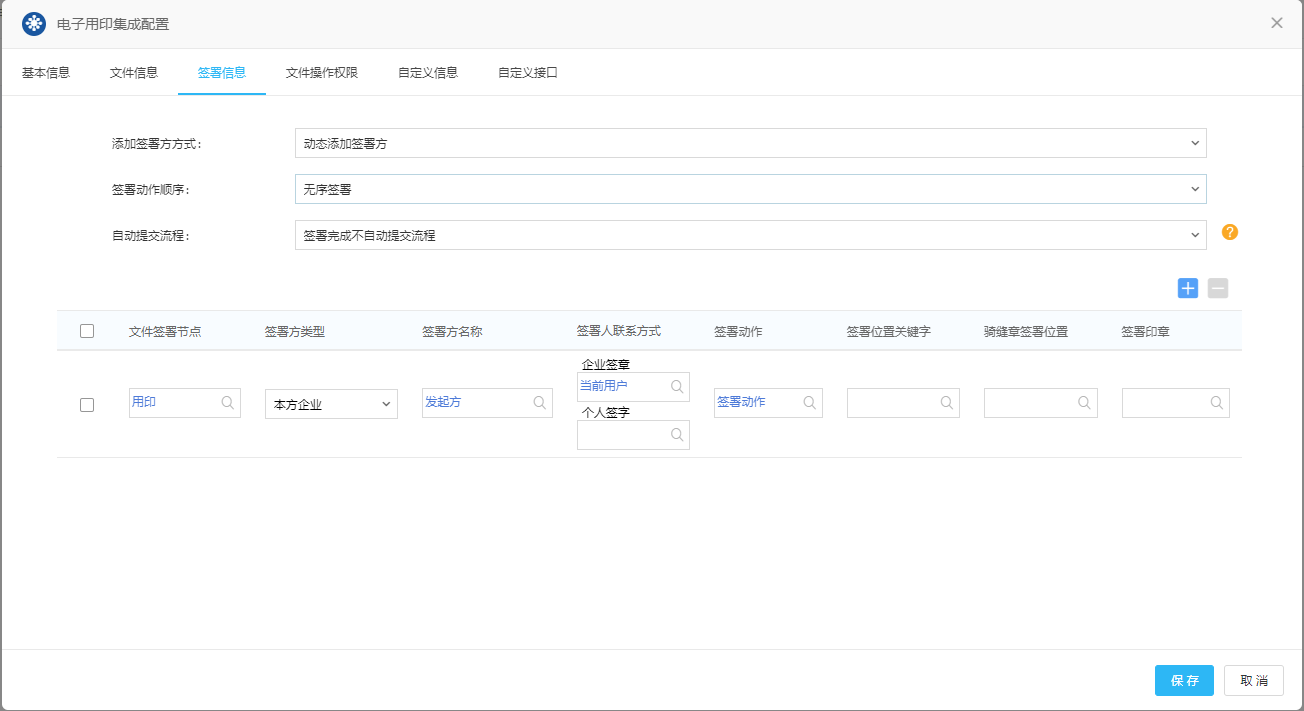This screenshot has height=711, width=1304.
Task: Click search icon in 签署方名称 field
Action: click(540, 402)
